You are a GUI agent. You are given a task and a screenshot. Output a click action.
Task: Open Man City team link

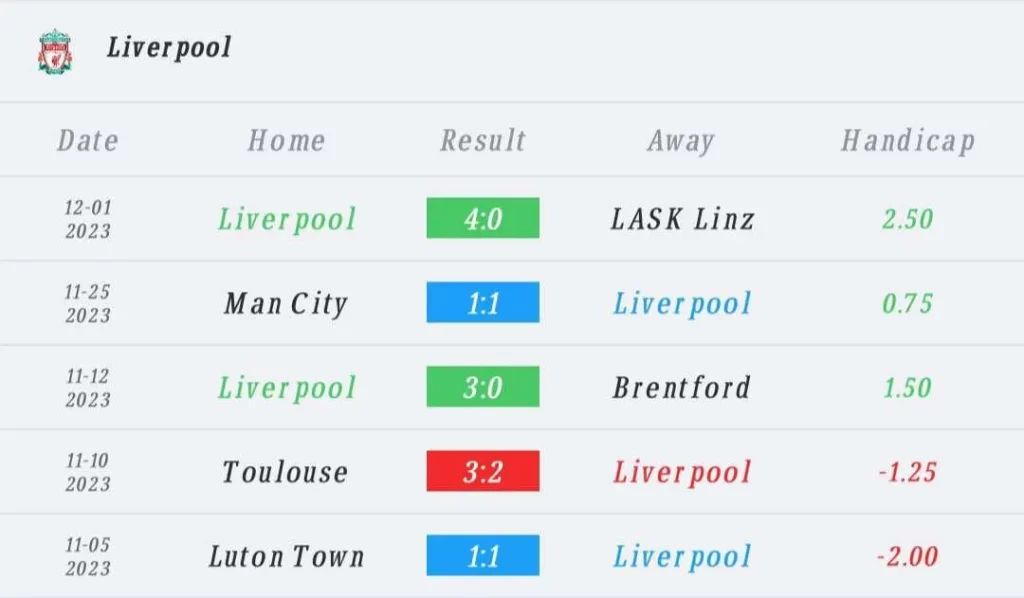tap(285, 304)
